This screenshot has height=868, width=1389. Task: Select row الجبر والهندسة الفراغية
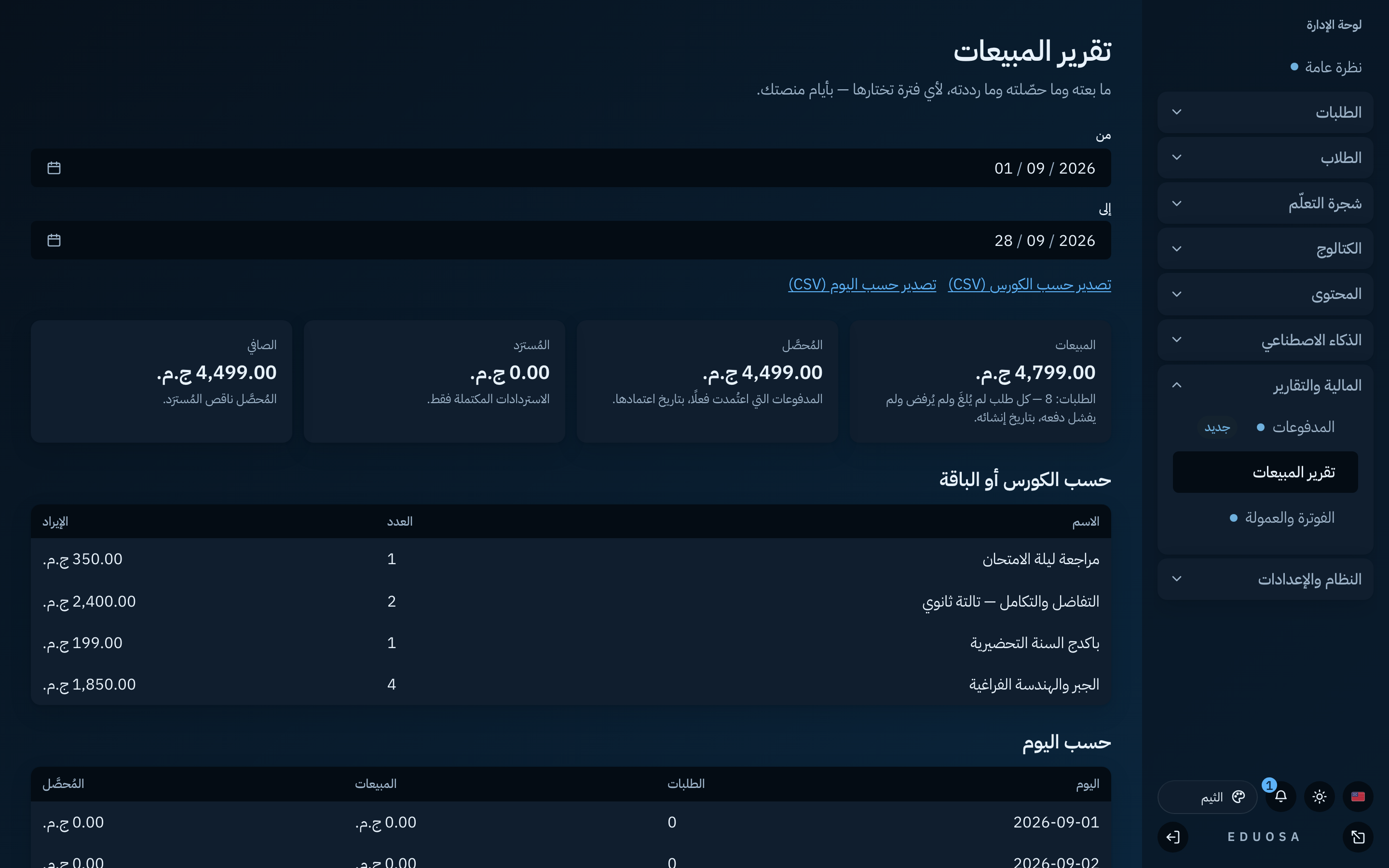coord(571,684)
